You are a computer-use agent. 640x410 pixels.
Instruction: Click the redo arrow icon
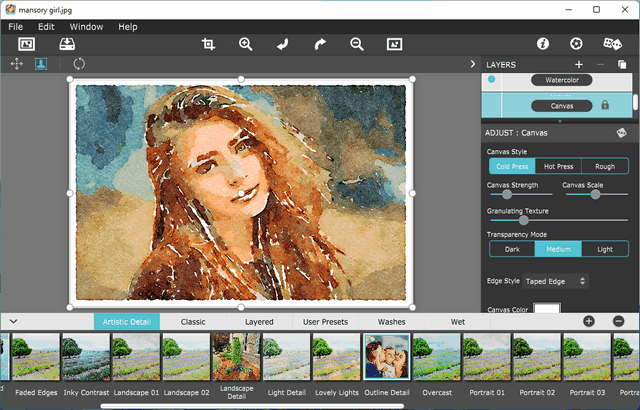coord(320,44)
